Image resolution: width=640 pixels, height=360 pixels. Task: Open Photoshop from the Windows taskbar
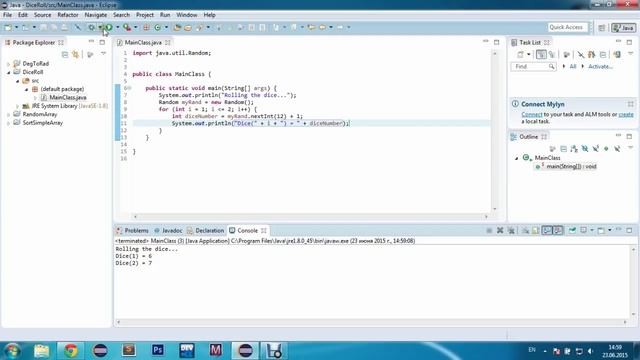tap(158, 350)
